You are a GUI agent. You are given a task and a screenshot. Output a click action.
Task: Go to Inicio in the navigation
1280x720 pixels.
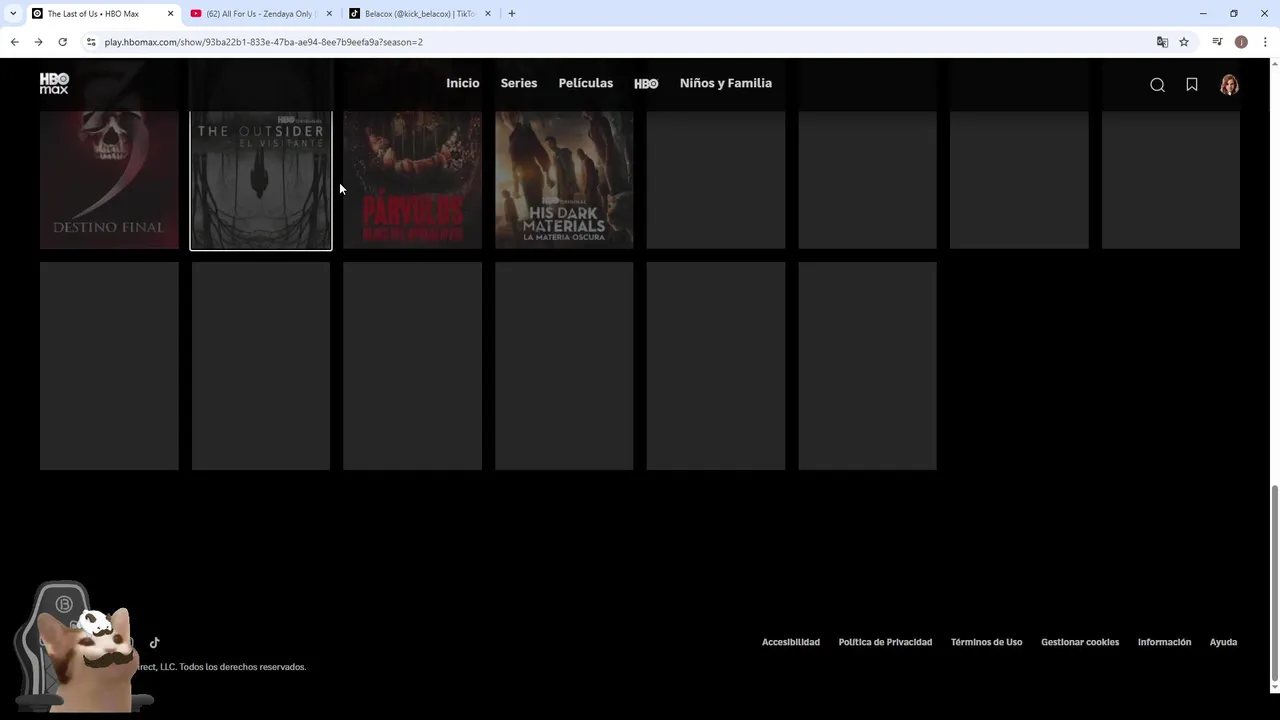point(463,83)
